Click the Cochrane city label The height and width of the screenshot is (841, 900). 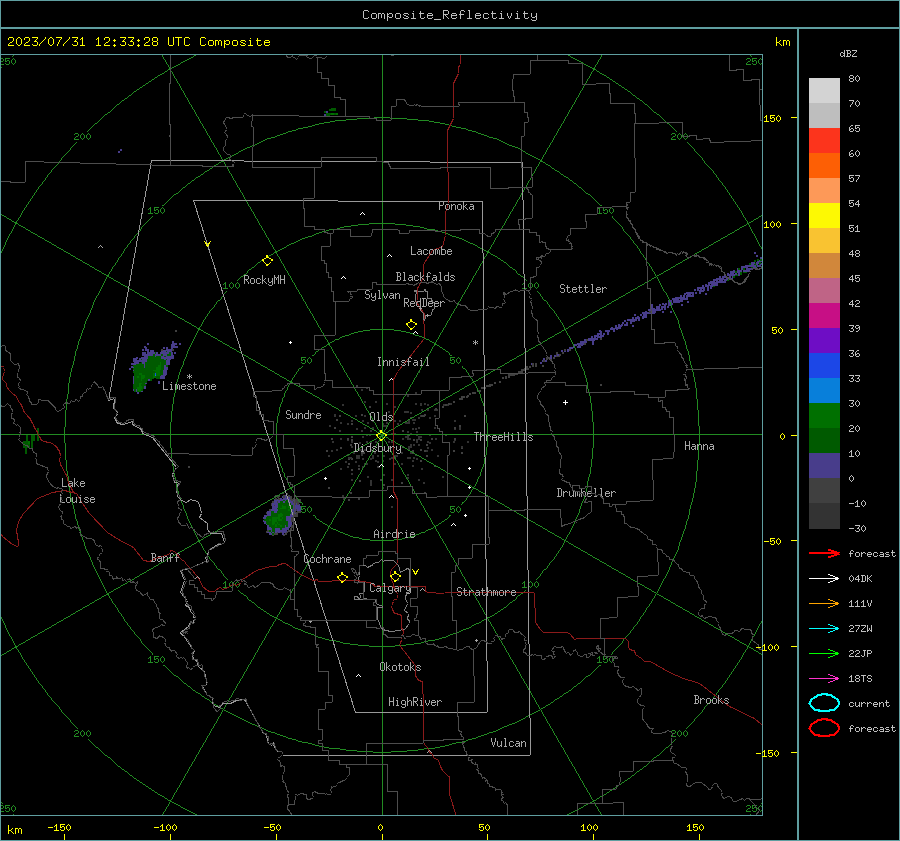tap(327, 559)
